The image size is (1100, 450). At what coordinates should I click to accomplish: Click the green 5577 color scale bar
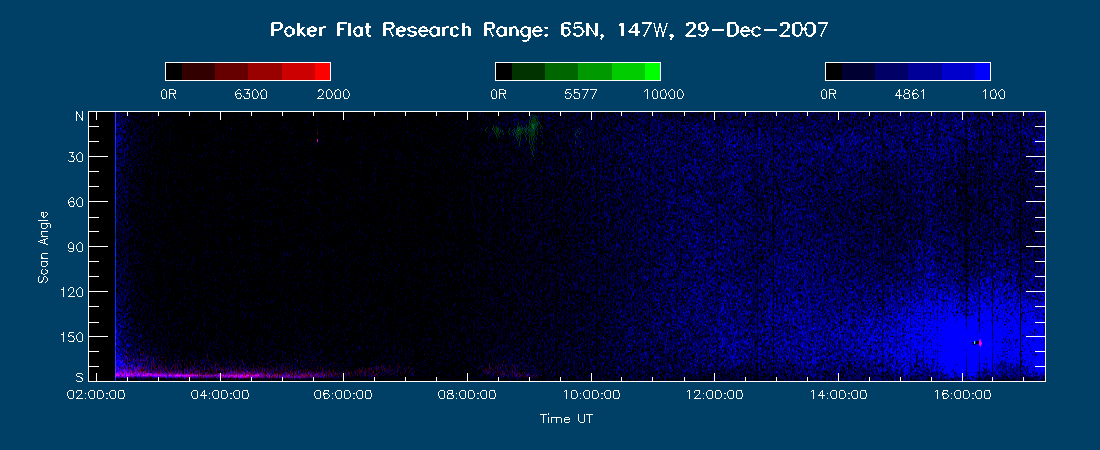point(578,72)
